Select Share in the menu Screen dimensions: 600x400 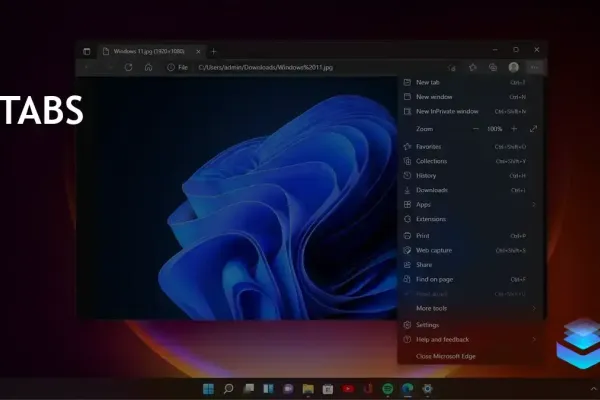pyautogui.click(x=470, y=265)
